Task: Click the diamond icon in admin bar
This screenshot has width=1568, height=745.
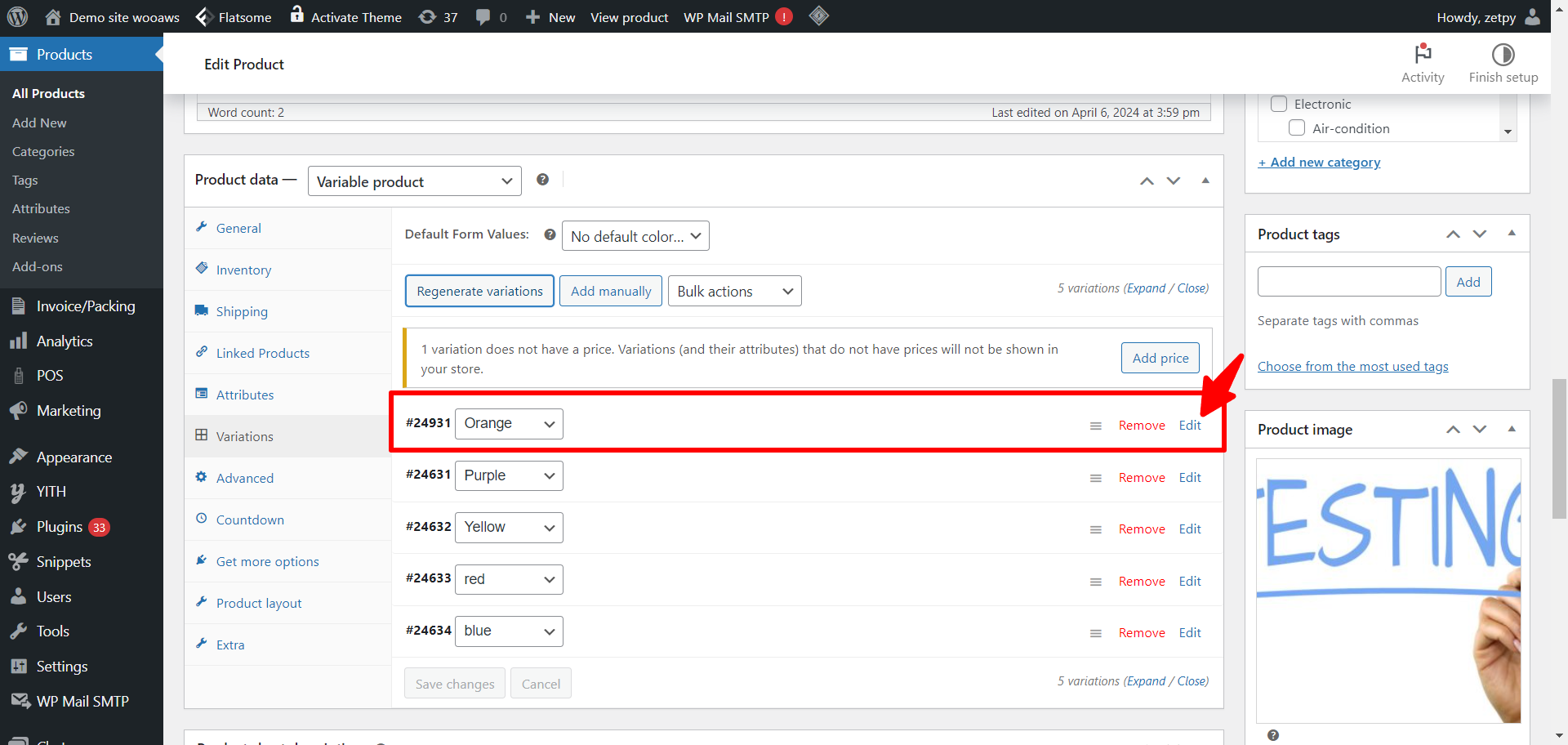Action: pyautogui.click(x=819, y=16)
